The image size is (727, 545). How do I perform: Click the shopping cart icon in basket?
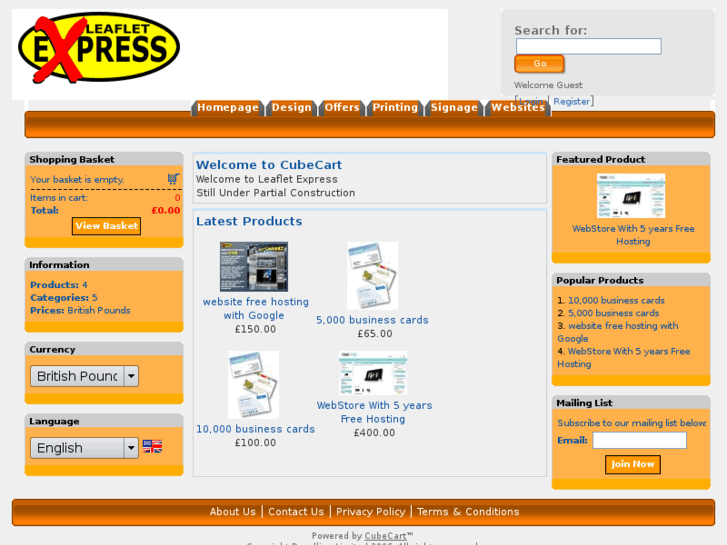tap(173, 179)
